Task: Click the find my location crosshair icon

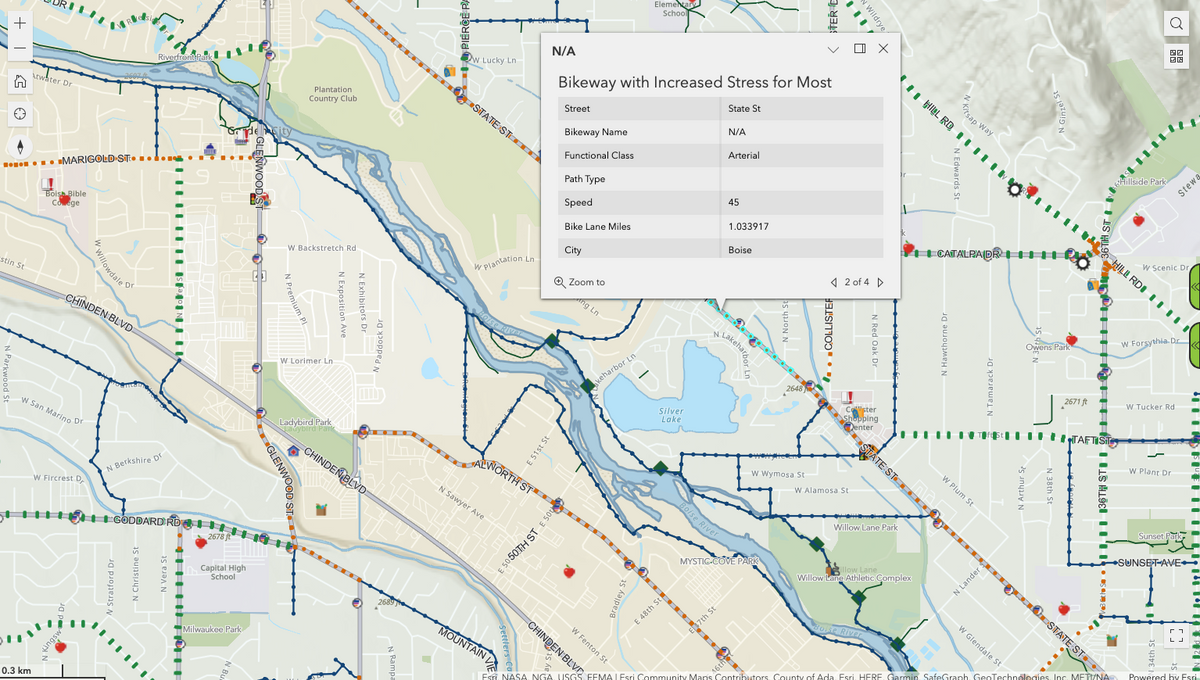Action: click(x=19, y=114)
